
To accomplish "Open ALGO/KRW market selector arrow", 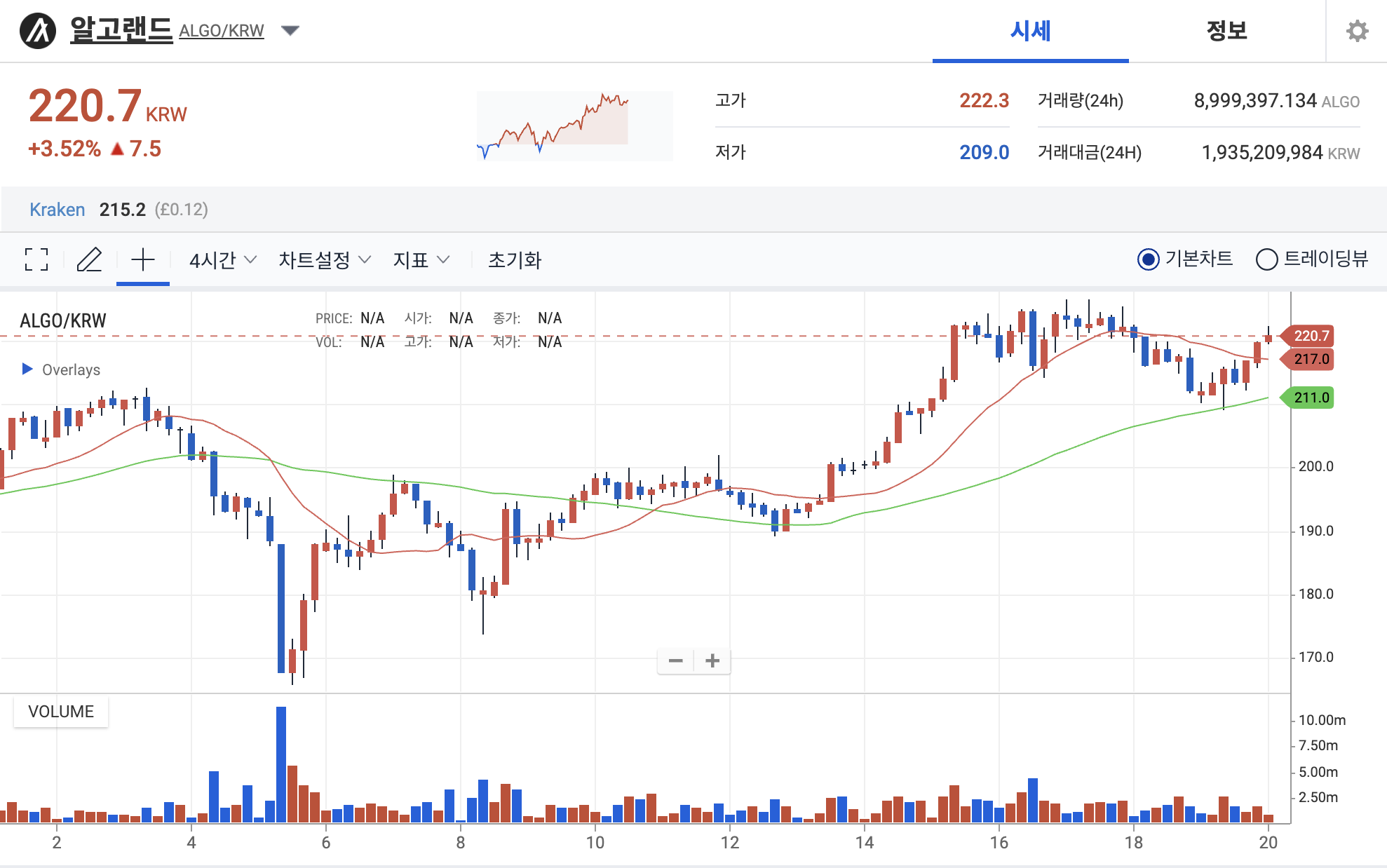I will [x=290, y=30].
